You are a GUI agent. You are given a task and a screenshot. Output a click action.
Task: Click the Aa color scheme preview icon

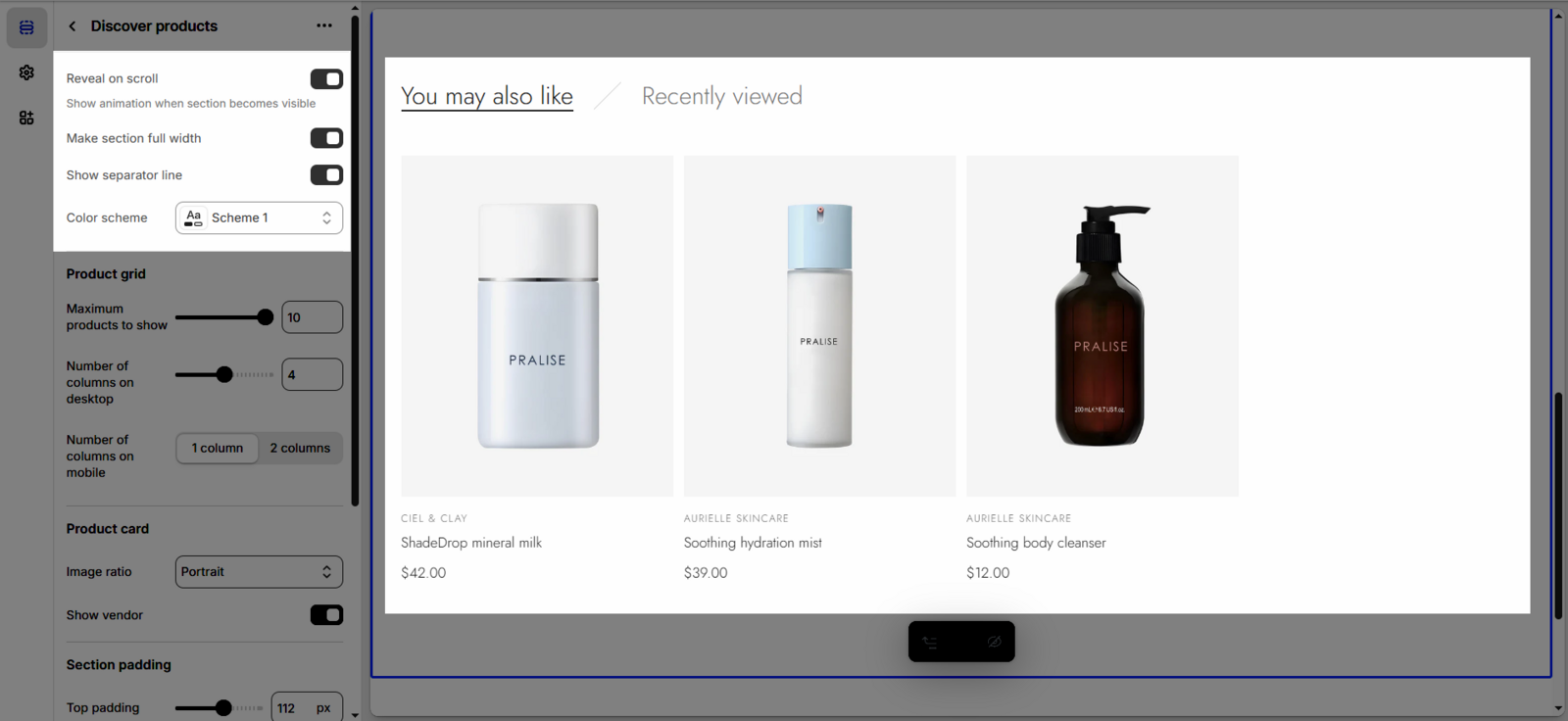(194, 218)
